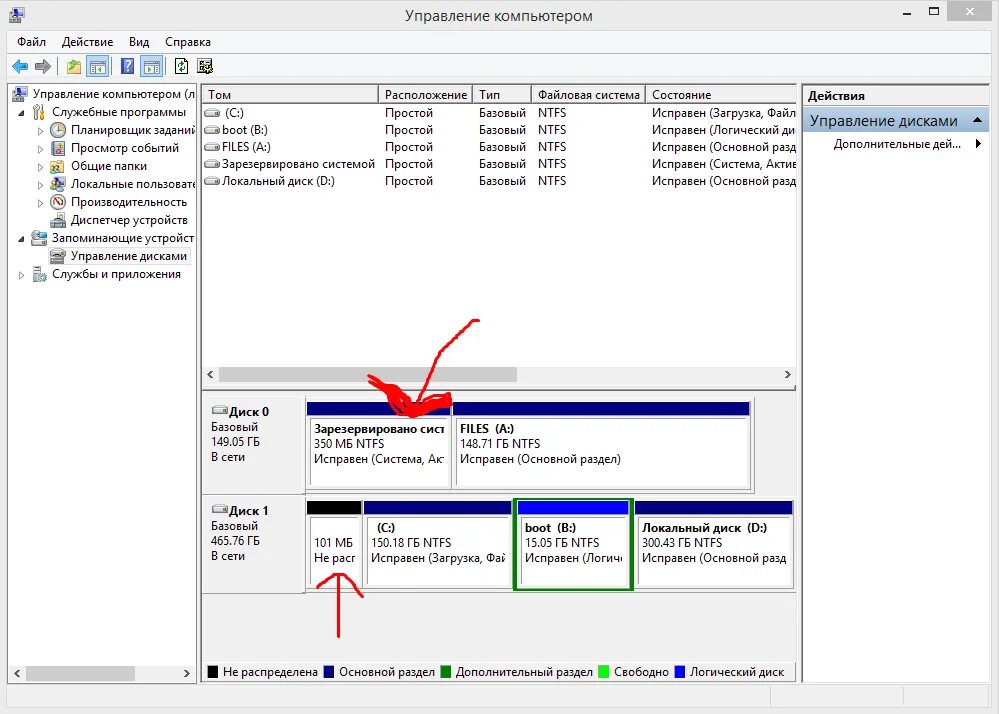Viewport: 999px width, 714px height.
Task: Select Управление дисками tree node
Action: click(129, 256)
